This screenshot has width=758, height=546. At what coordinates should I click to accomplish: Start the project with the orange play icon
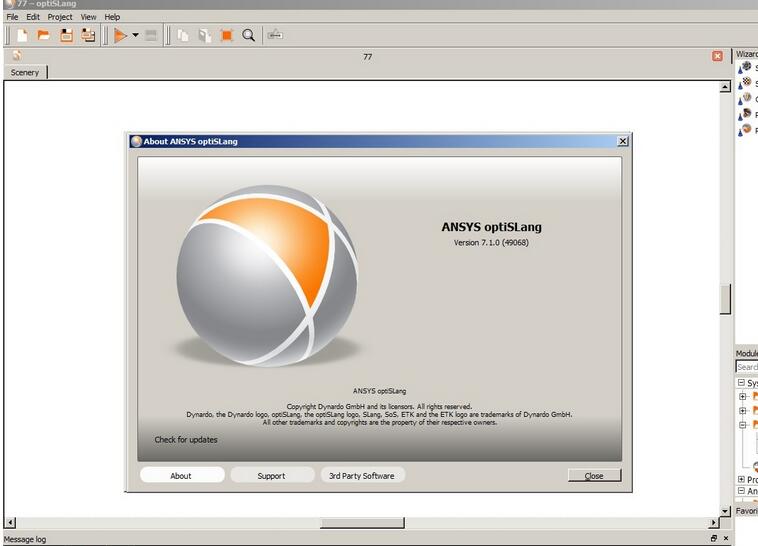pyautogui.click(x=120, y=35)
